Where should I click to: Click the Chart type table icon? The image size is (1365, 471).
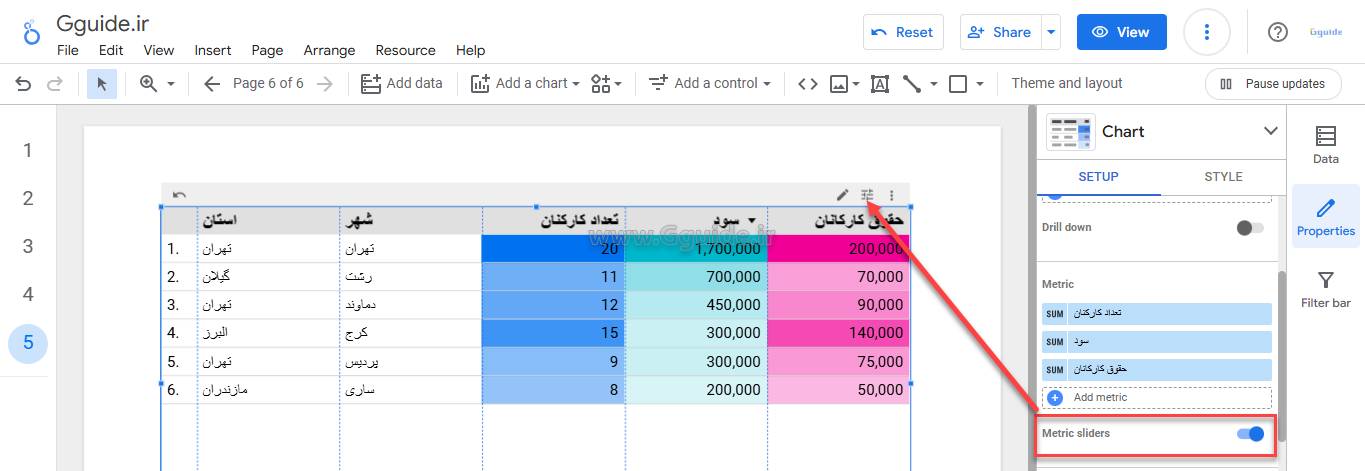(1070, 132)
